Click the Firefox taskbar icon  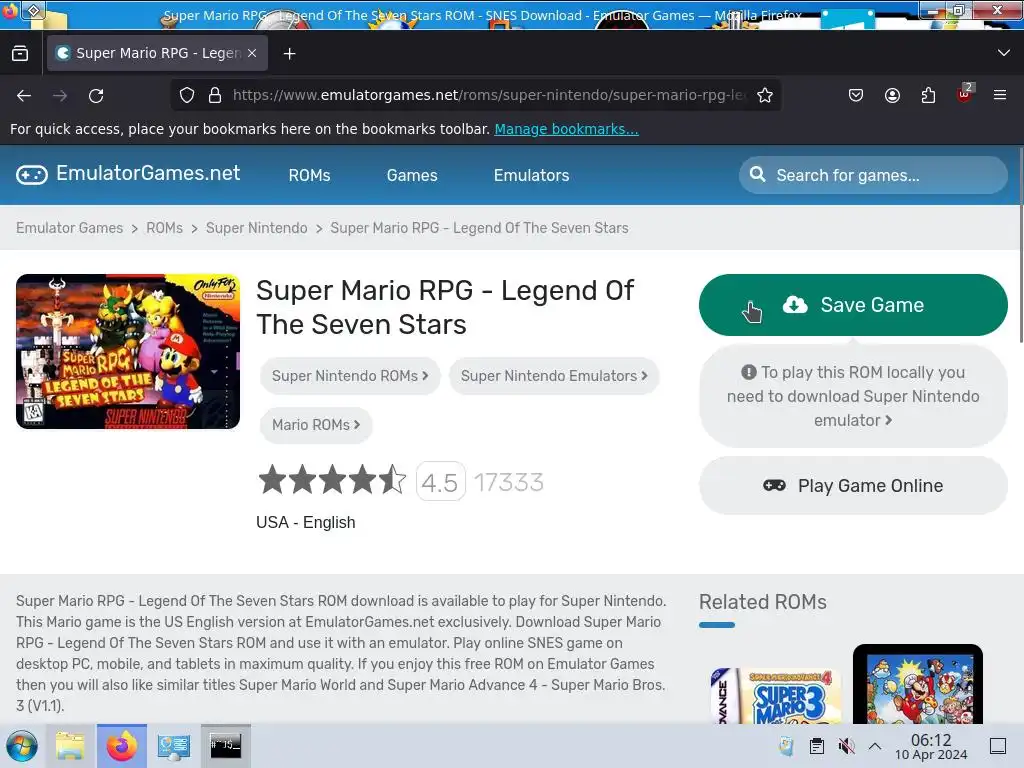click(121, 746)
